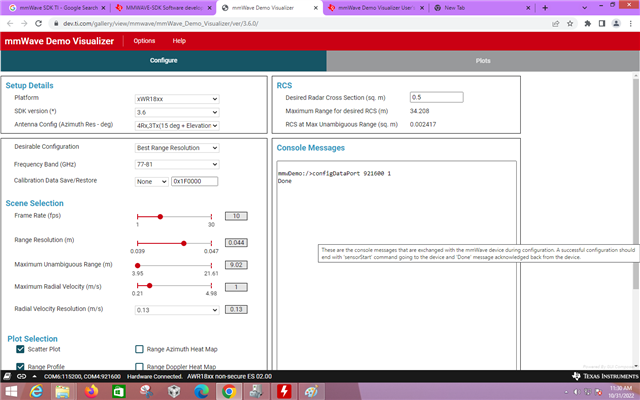Open the Antenna Config dropdown
The width and height of the screenshot is (640, 400).
pyautogui.click(x=177, y=126)
